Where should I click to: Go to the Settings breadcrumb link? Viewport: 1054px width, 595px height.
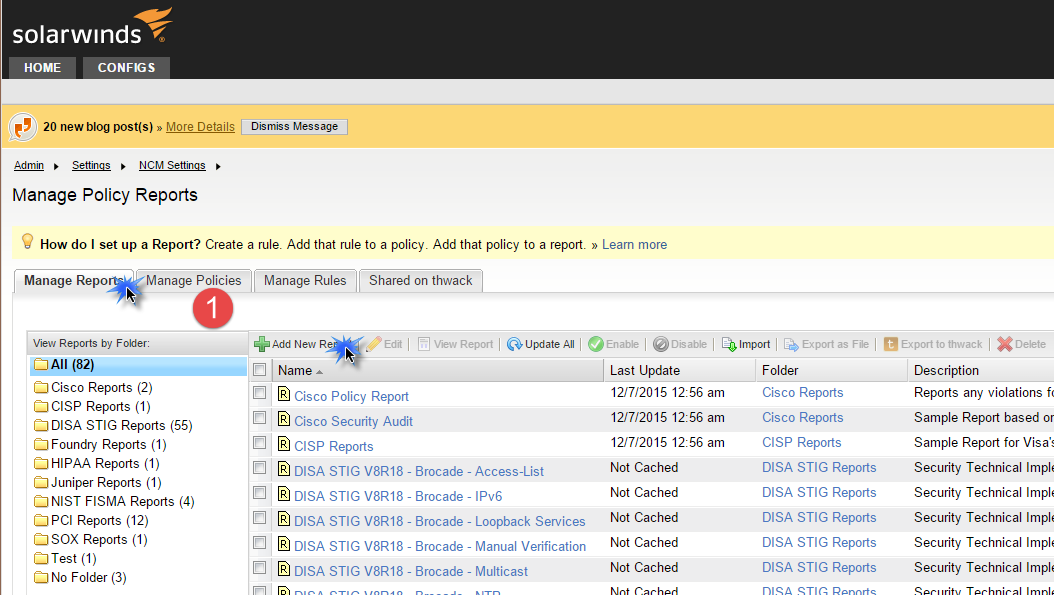(91, 165)
